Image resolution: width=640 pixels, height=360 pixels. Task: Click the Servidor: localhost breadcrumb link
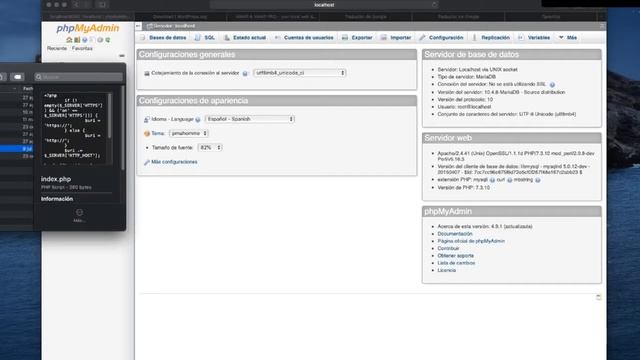tap(174, 26)
